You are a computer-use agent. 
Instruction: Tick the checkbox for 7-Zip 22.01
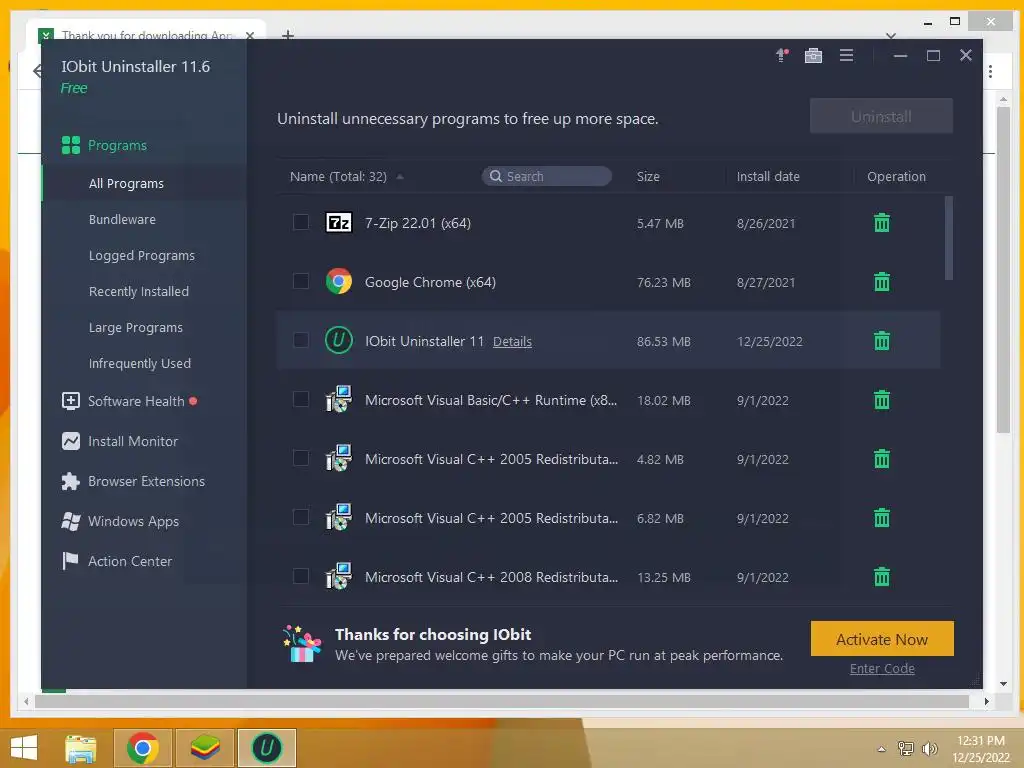pos(300,222)
